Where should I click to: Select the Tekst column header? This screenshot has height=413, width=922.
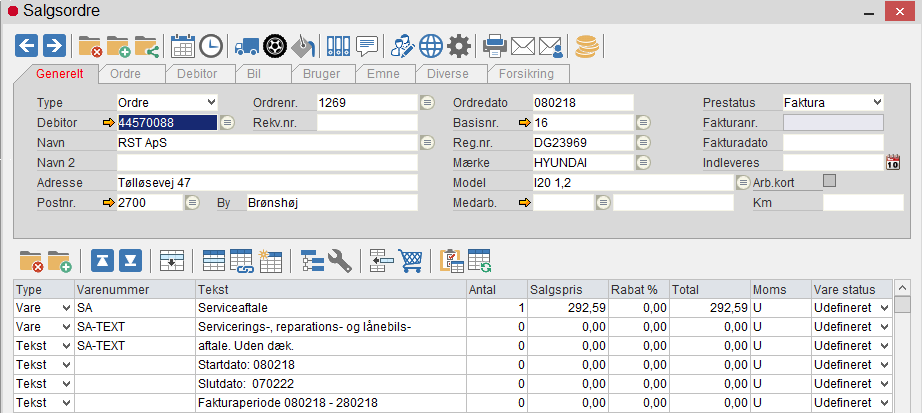pyautogui.click(x=331, y=289)
